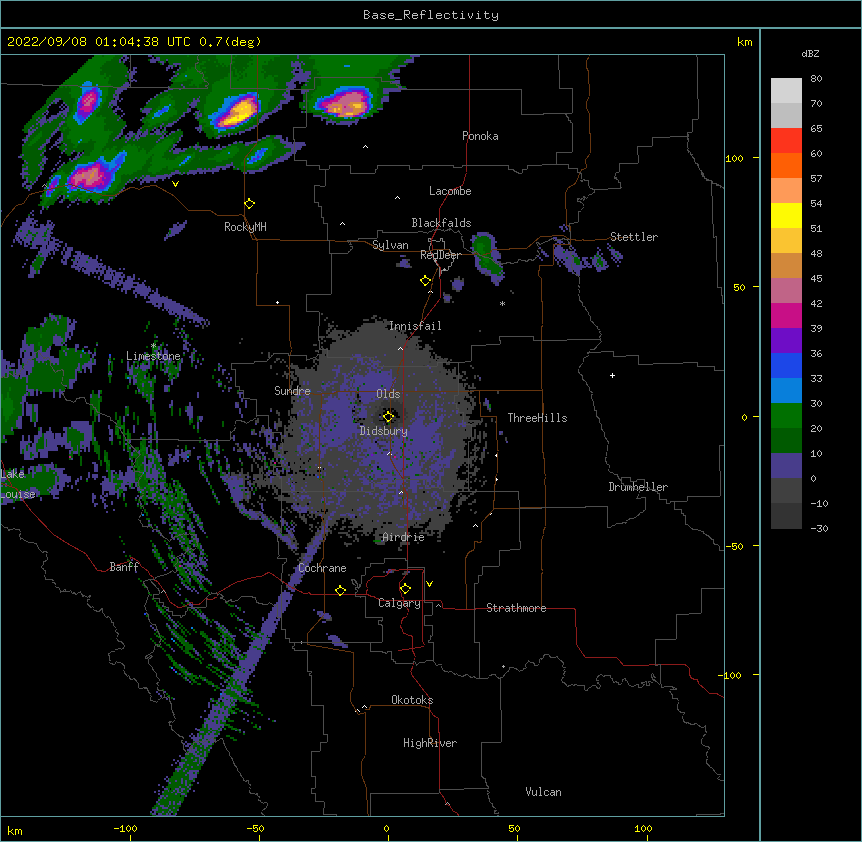
Task: Click the Calgary city label
Action: pyautogui.click(x=399, y=603)
